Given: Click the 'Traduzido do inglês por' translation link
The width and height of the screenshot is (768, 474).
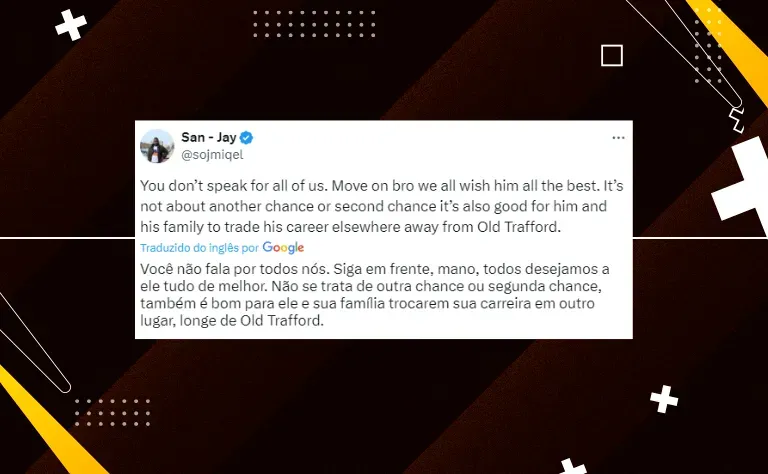Looking at the screenshot, I should pos(199,248).
